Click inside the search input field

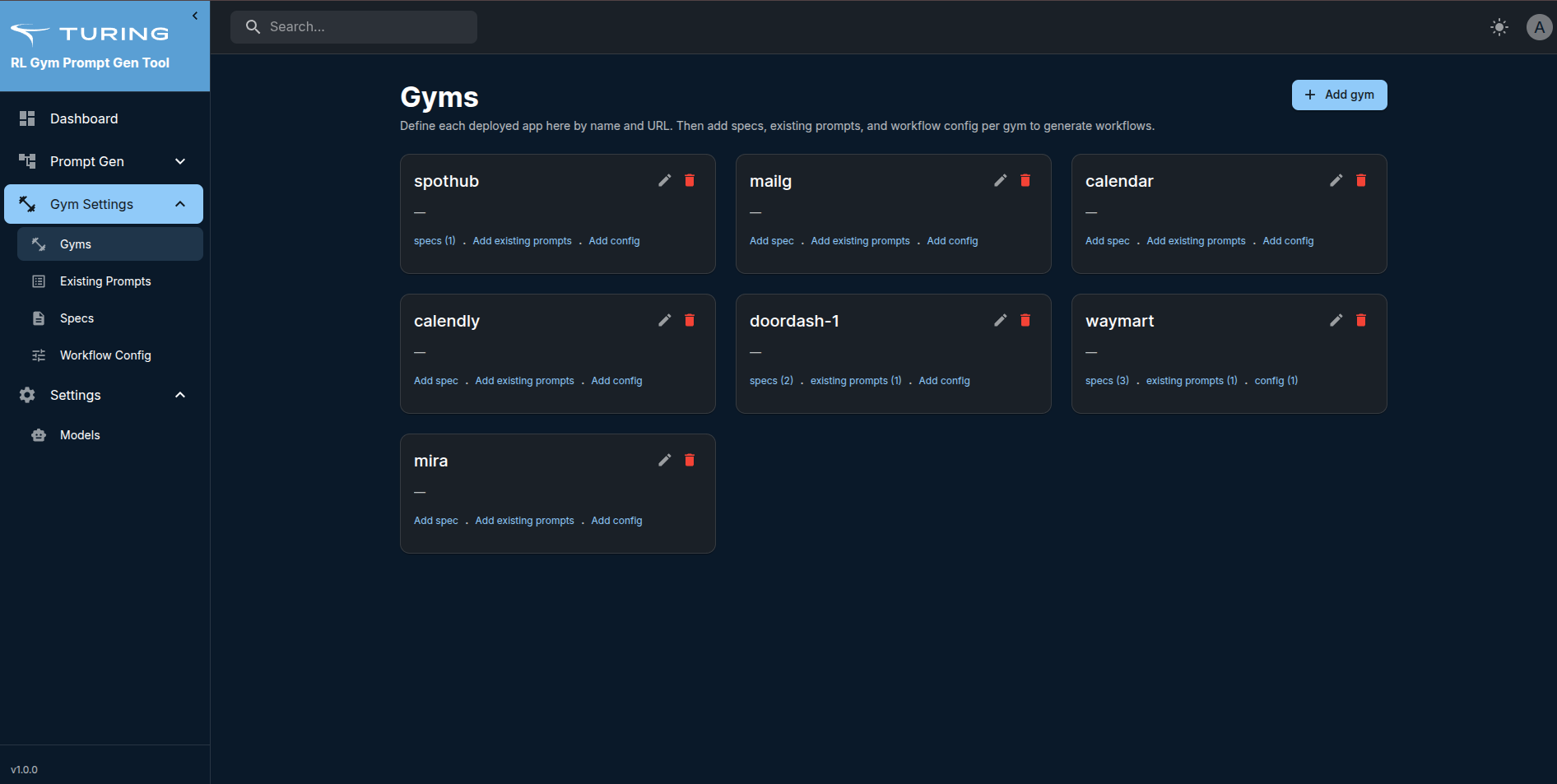click(354, 26)
